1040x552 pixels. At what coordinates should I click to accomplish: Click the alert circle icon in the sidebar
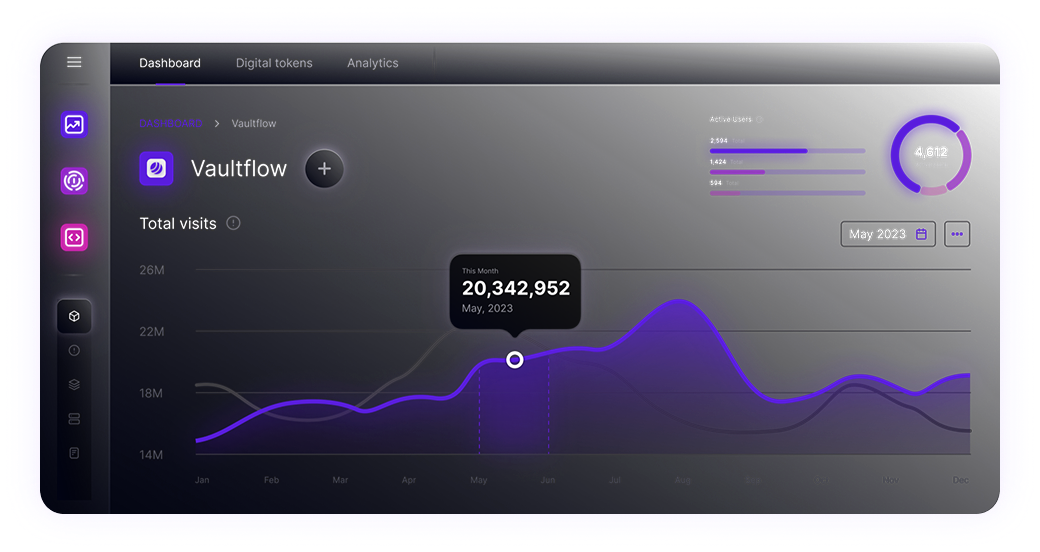pos(74,351)
